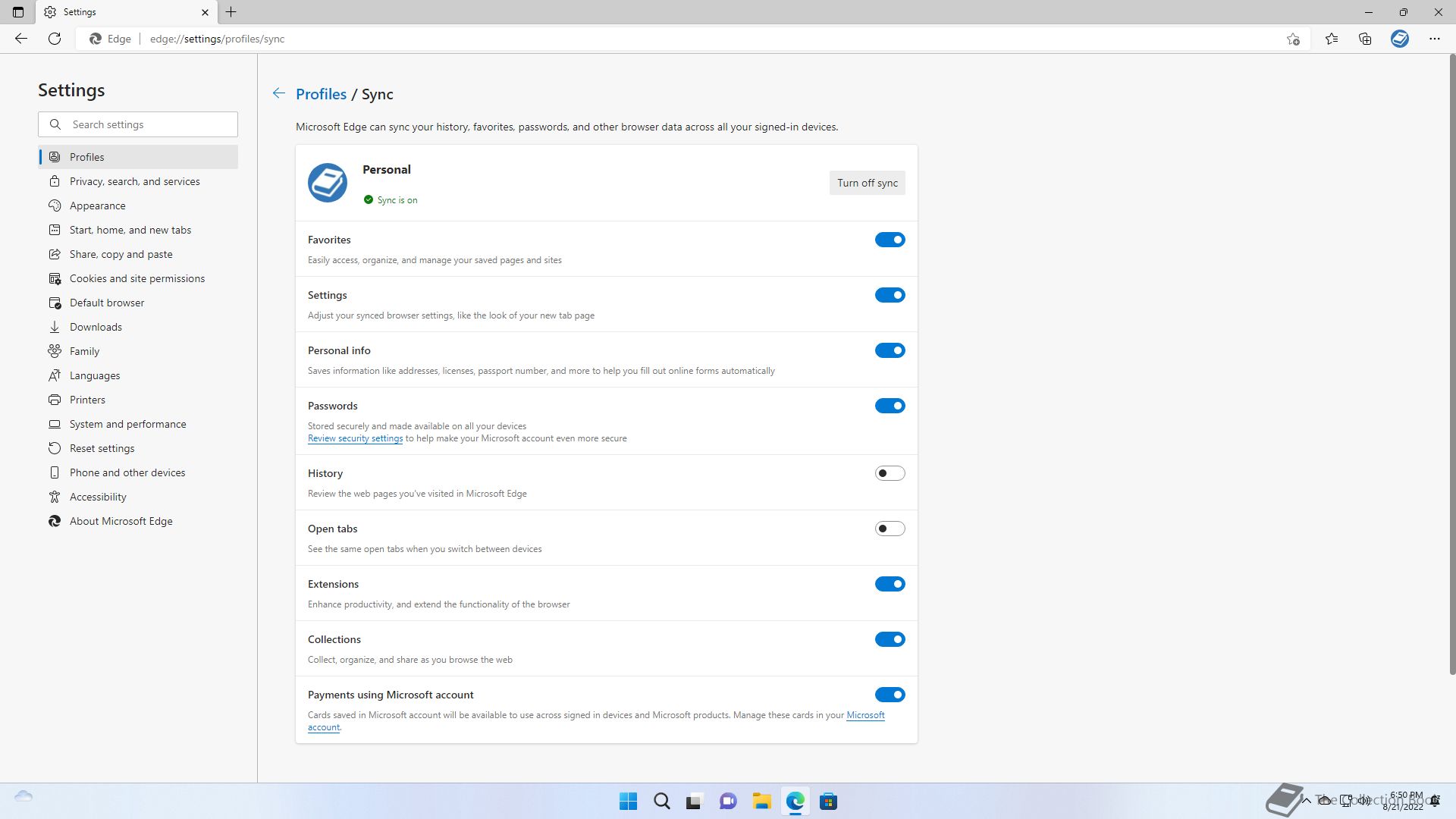This screenshot has width=1456, height=819.
Task: Turn off Favorites sync toggle
Action: 890,240
